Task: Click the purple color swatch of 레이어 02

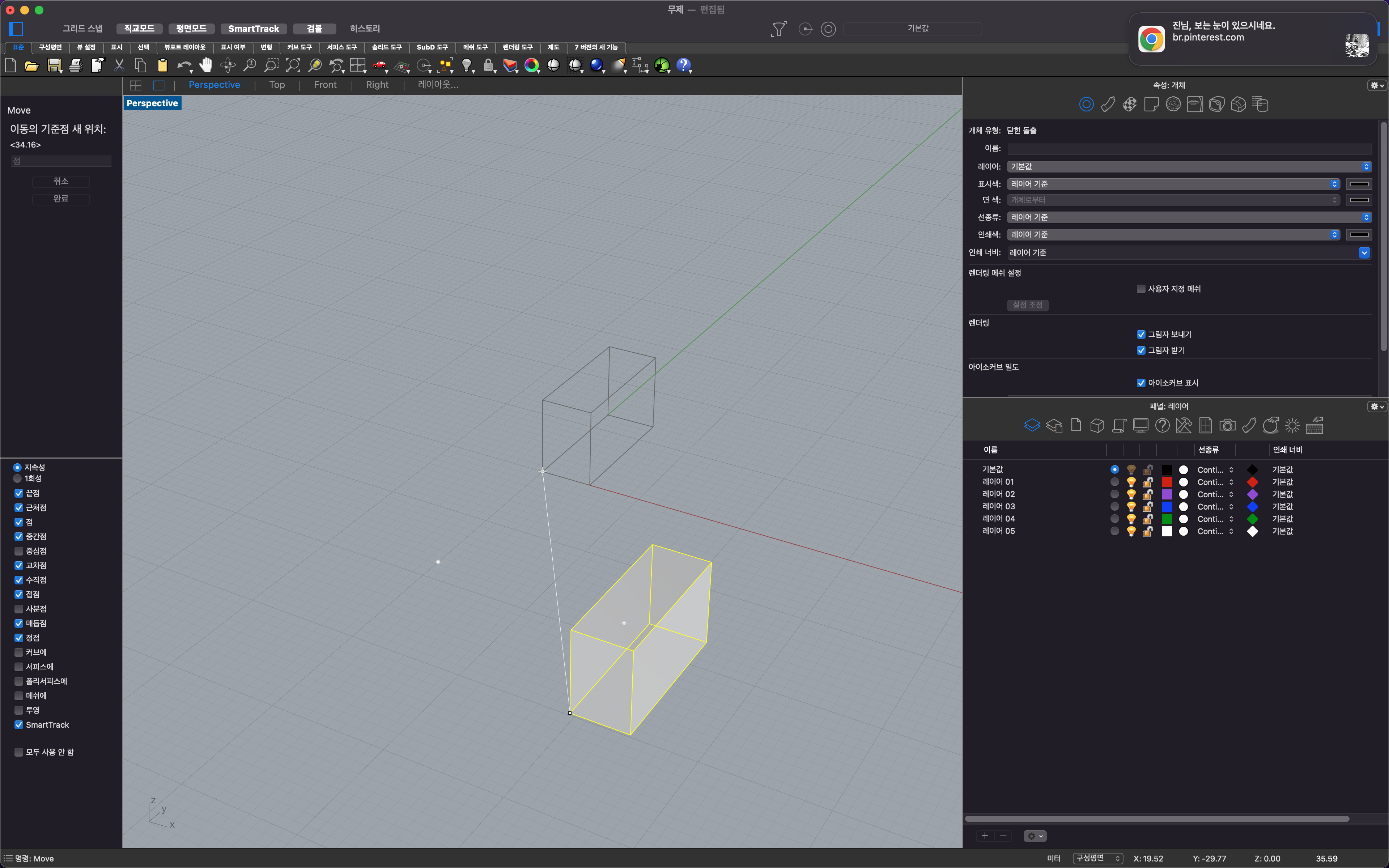Action: click(1167, 494)
